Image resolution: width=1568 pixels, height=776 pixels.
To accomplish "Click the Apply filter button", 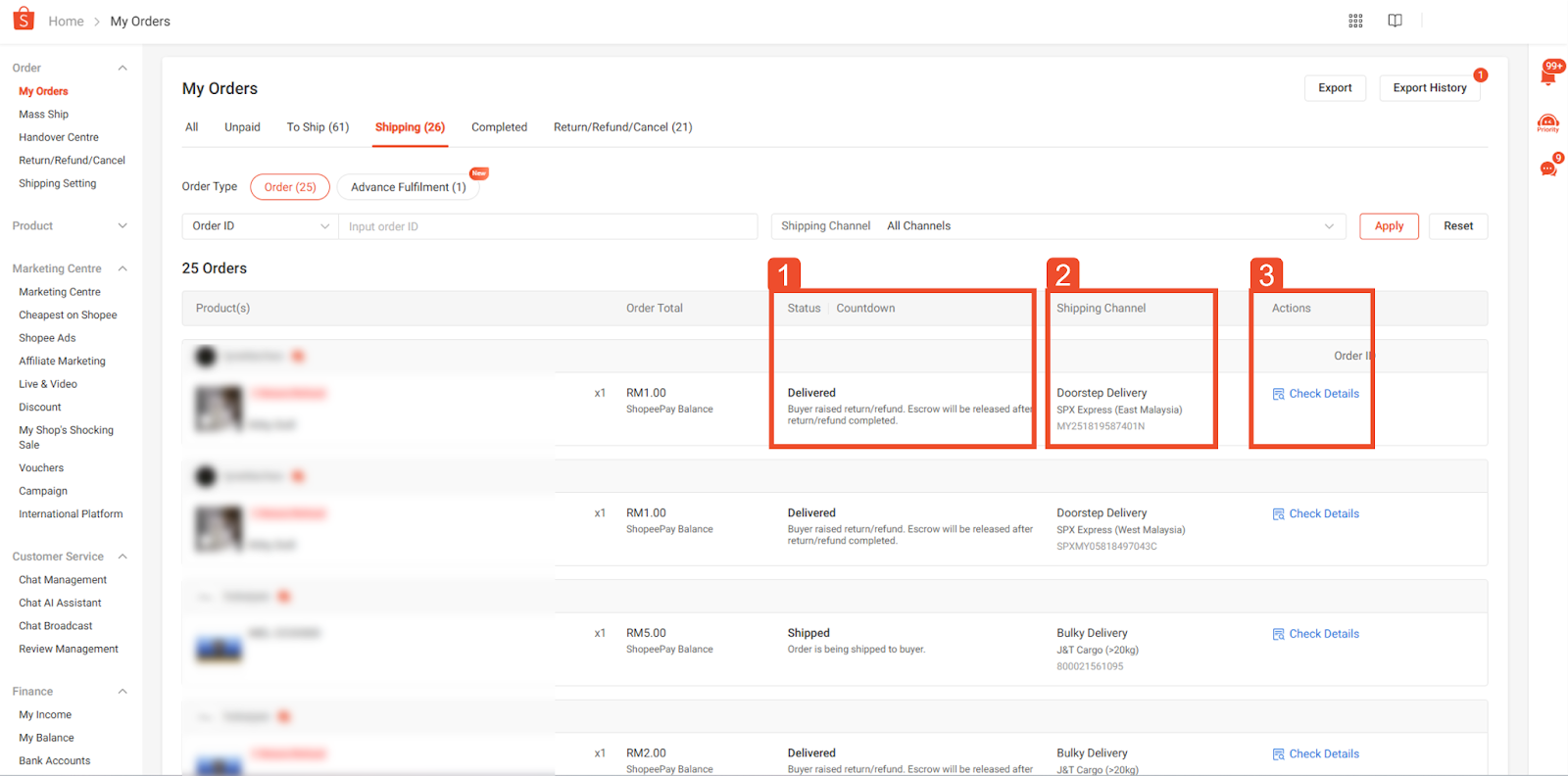I will [1389, 226].
